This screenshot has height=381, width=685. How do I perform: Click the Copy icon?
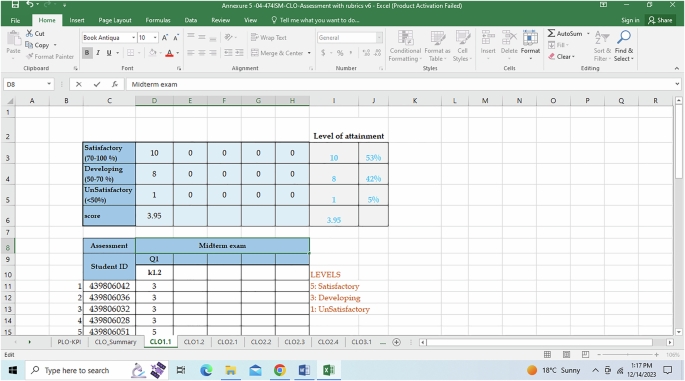[x=29, y=45]
